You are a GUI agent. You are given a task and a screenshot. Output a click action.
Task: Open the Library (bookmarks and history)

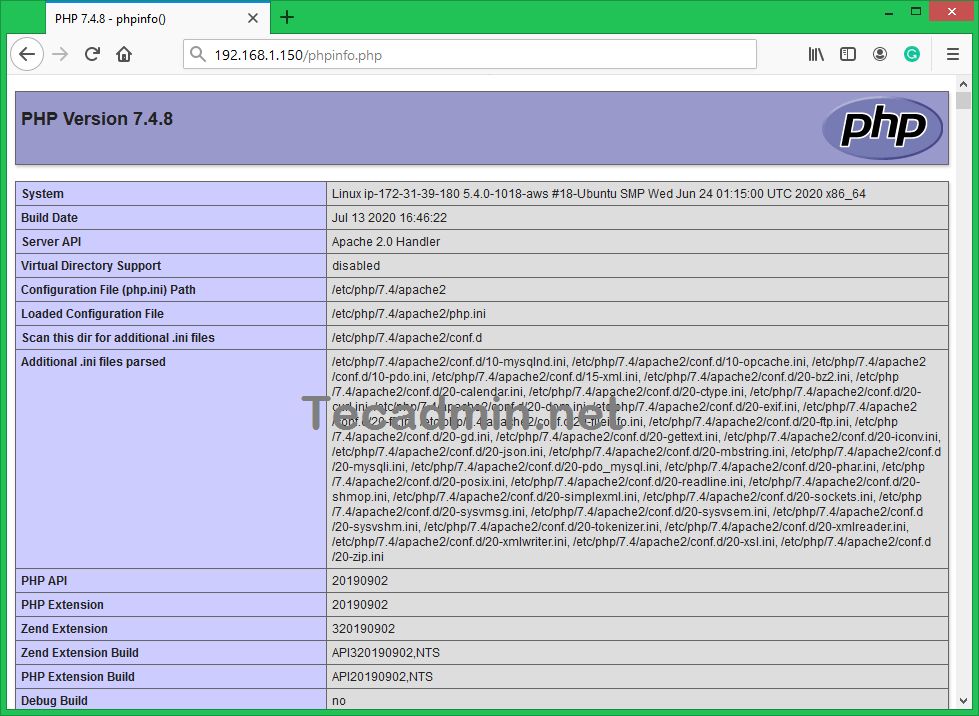[x=816, y=54]
